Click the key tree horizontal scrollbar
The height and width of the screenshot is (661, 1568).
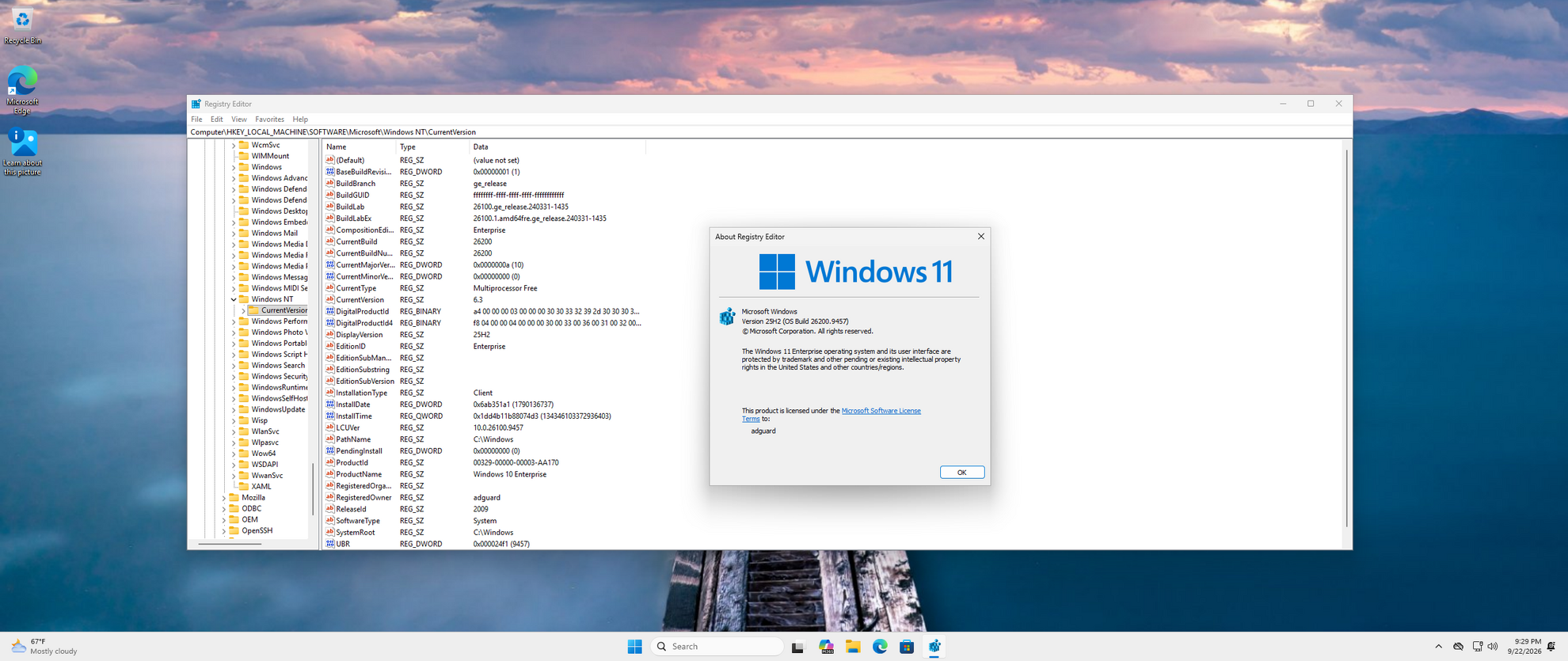pos(230,544)
